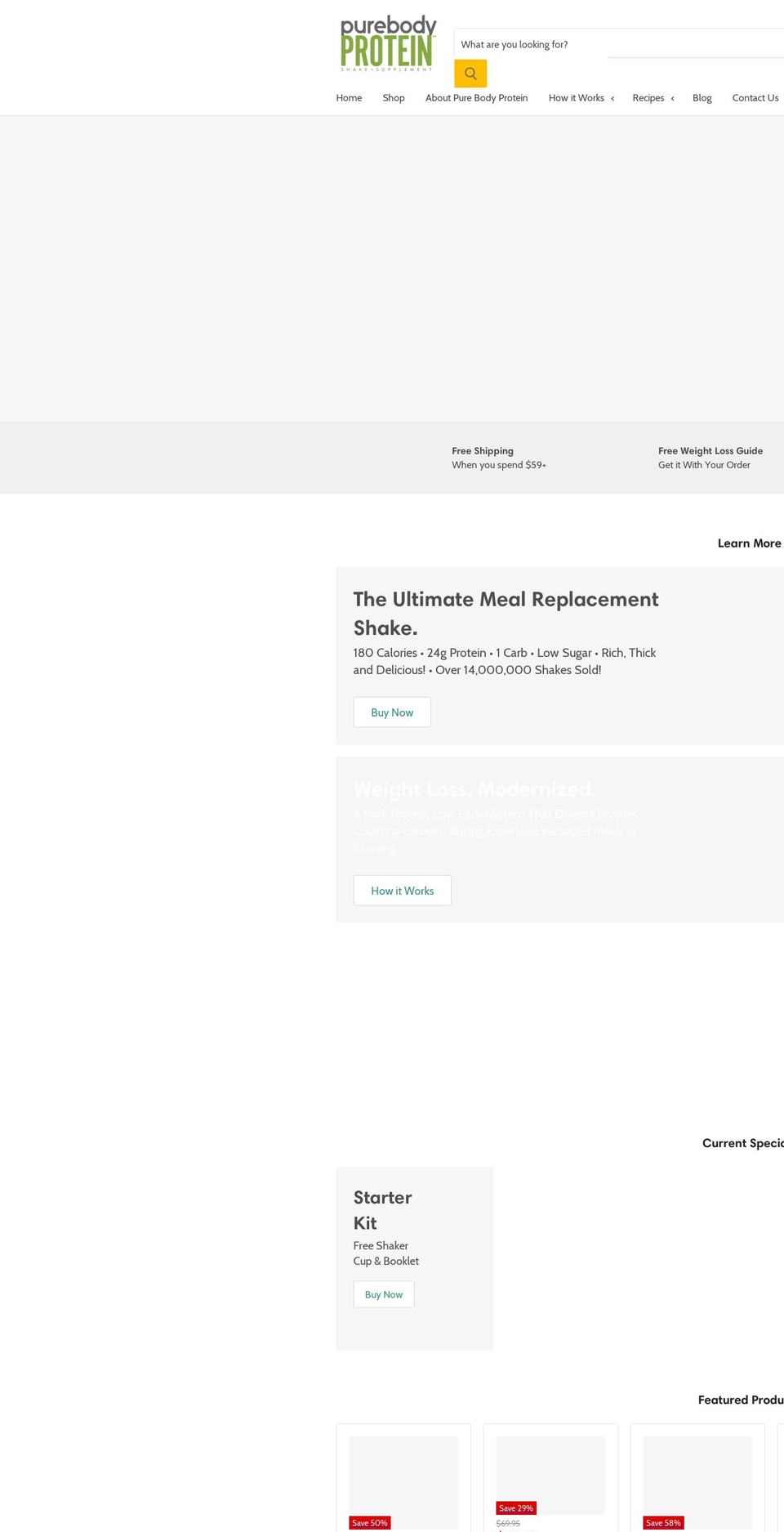Viewport: 784px width, 1532px height.
Task: Open the How it Works menu
Action: pyautogui.click(x=576, y=98)
